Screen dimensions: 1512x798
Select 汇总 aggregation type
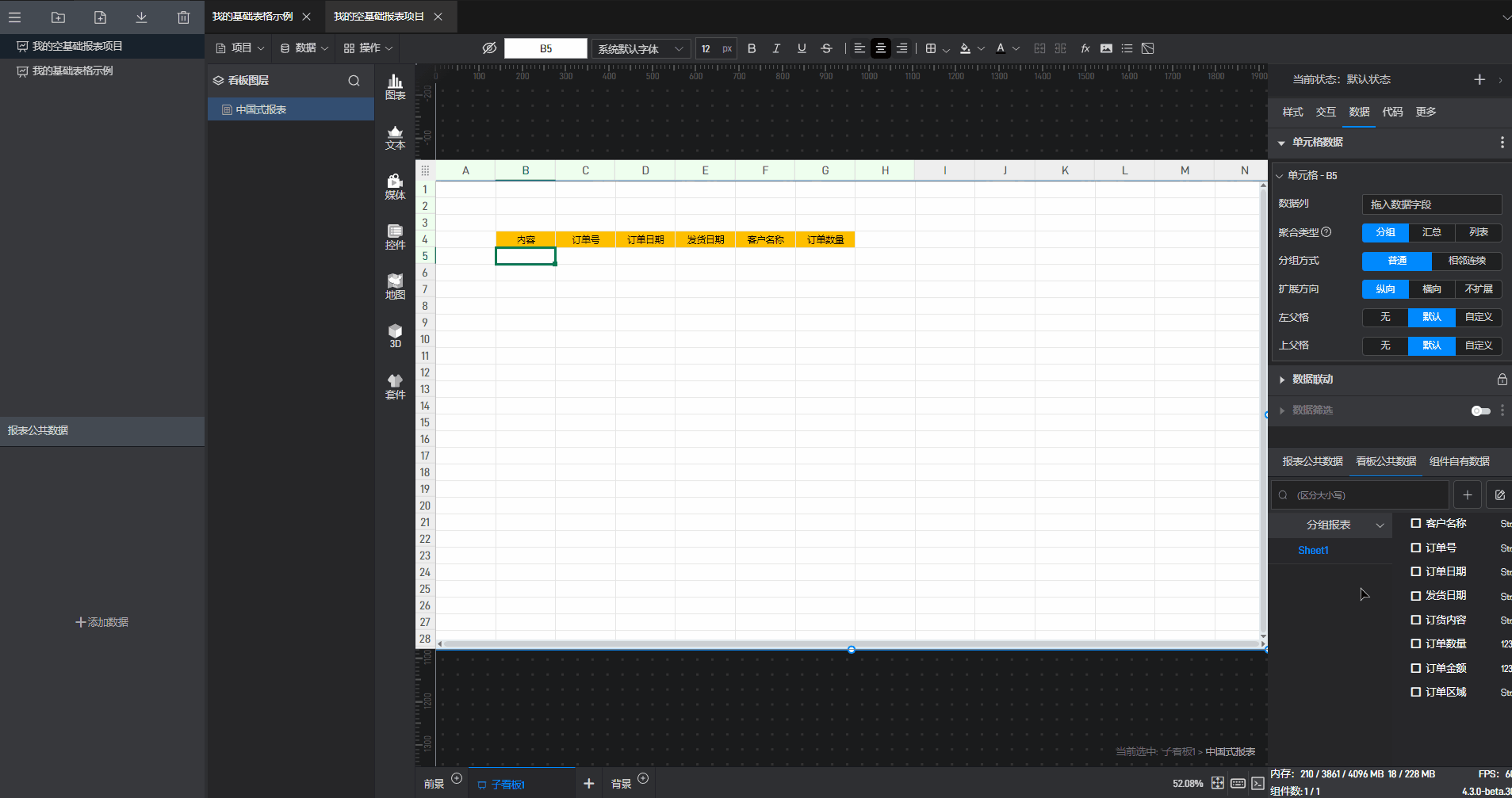1431,232
